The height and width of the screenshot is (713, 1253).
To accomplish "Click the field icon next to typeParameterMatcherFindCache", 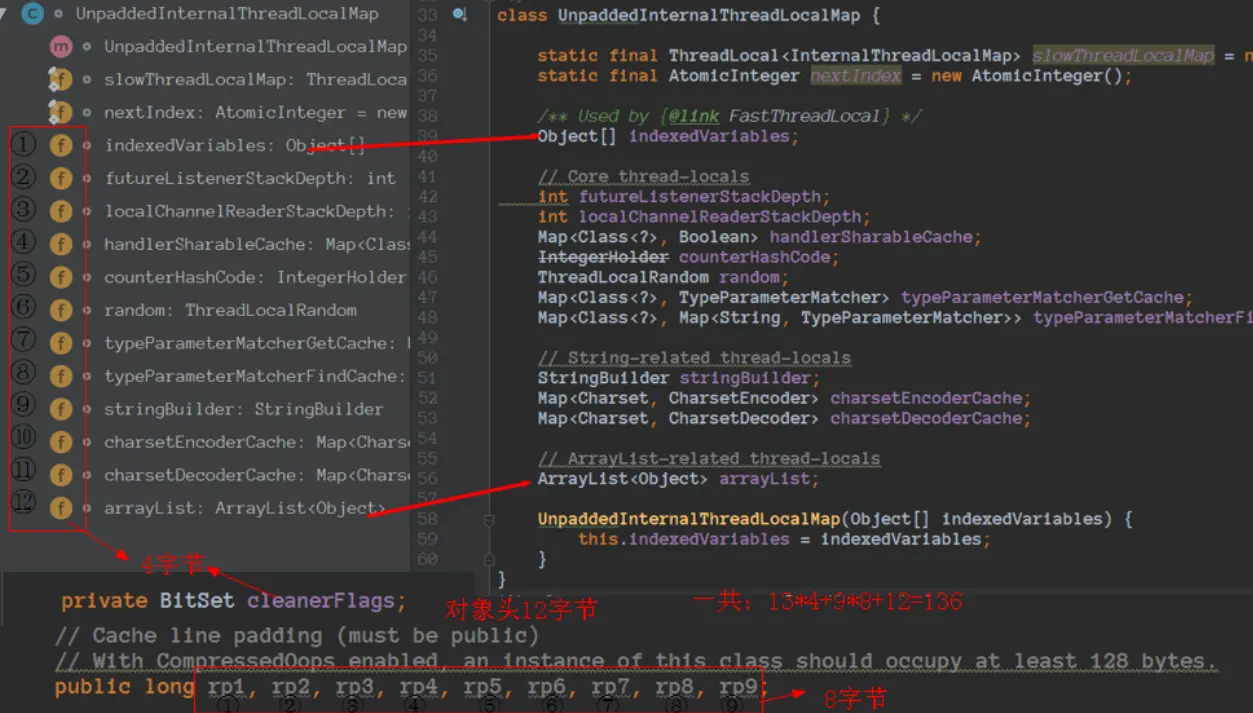I will [x=61, y=376].
